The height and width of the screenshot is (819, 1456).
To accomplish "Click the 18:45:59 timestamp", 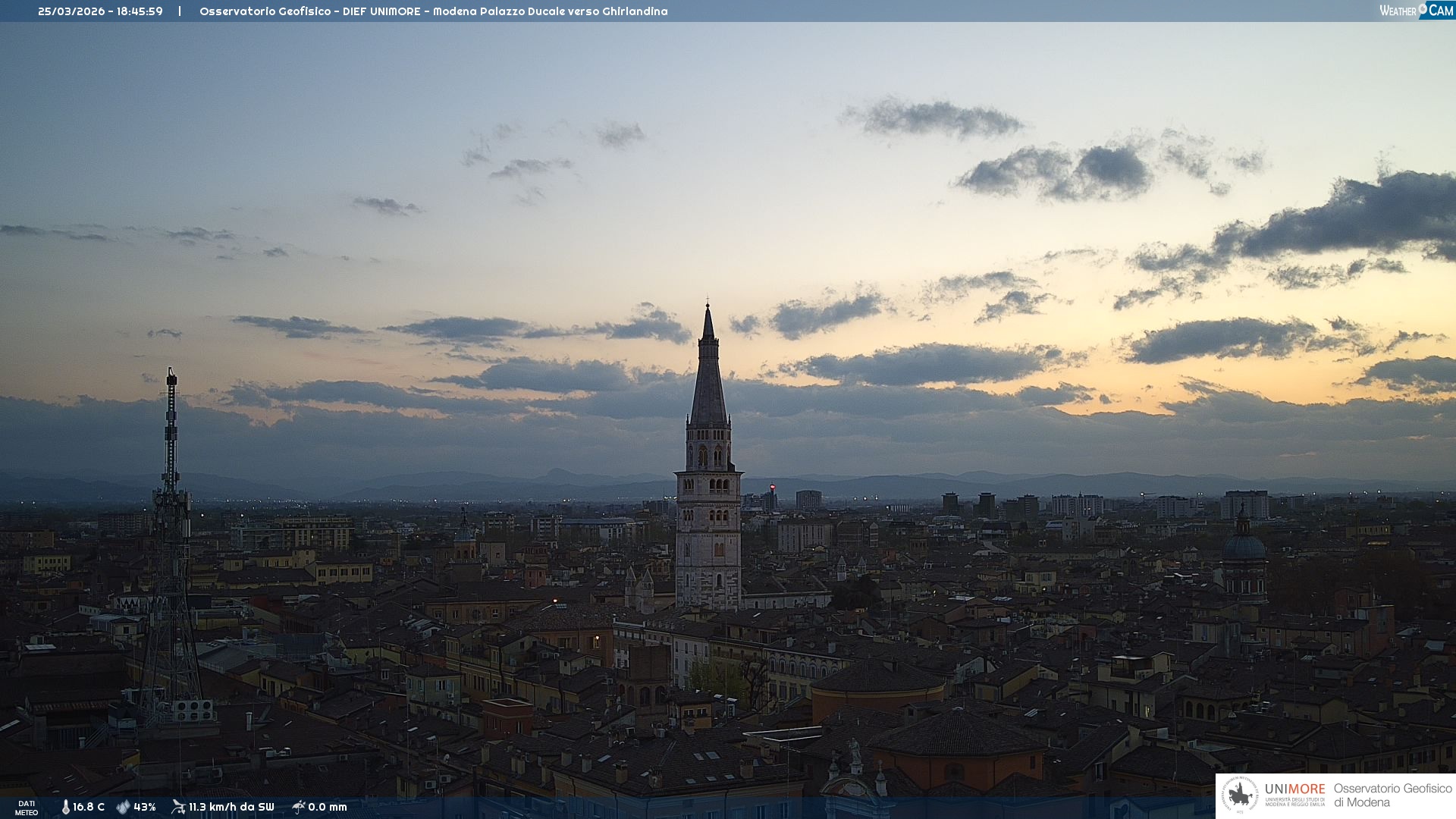I will point(140,11).
